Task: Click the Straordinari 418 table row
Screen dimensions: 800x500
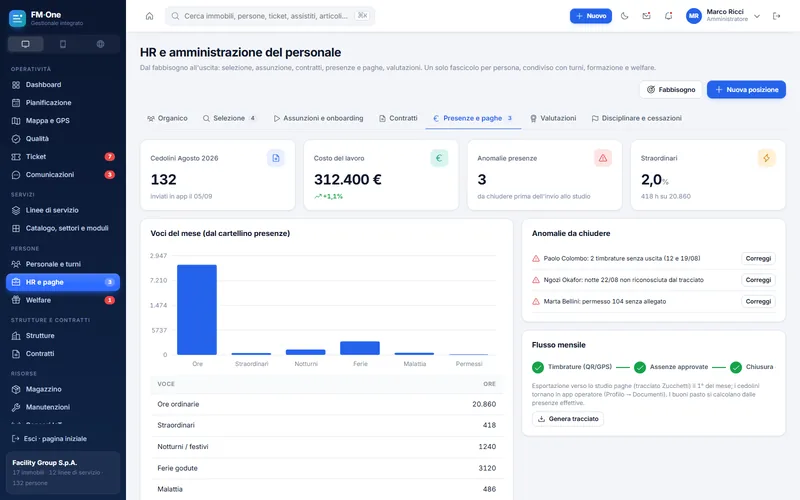Action: point(327,426)
